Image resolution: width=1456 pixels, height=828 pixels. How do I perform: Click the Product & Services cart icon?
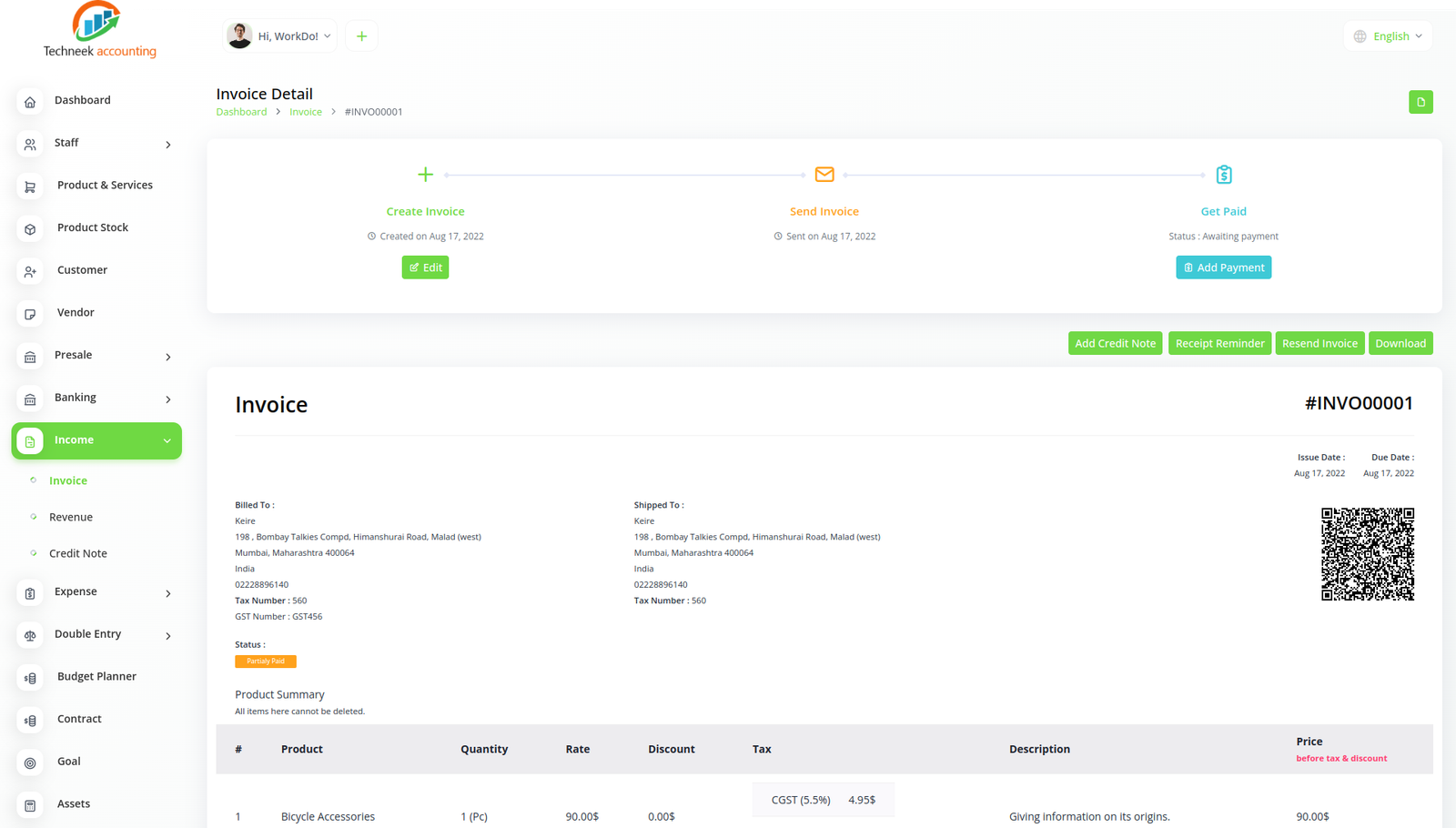(x=30, y=187)
